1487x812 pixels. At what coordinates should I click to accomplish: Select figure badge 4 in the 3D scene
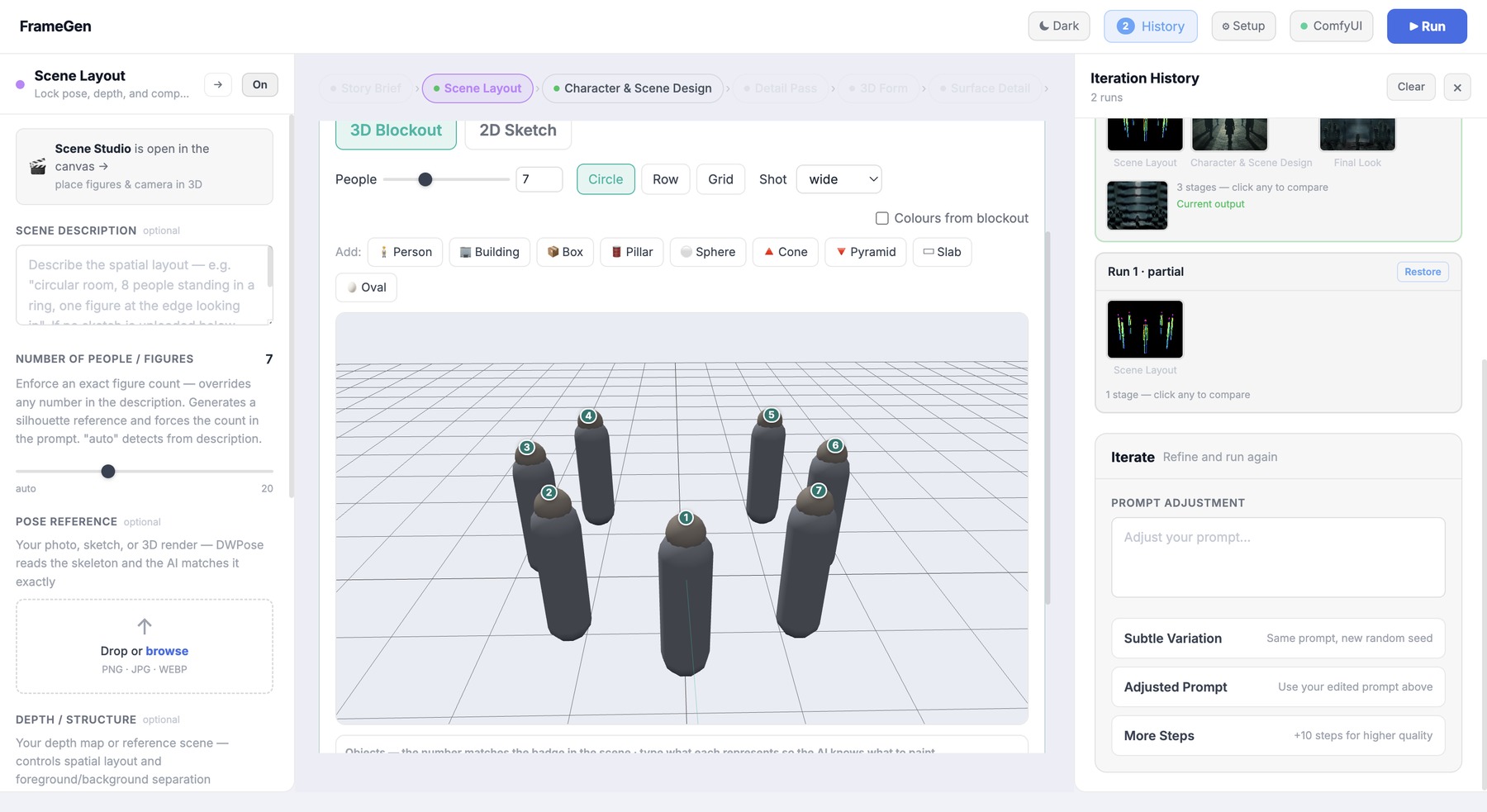point(588,416)
